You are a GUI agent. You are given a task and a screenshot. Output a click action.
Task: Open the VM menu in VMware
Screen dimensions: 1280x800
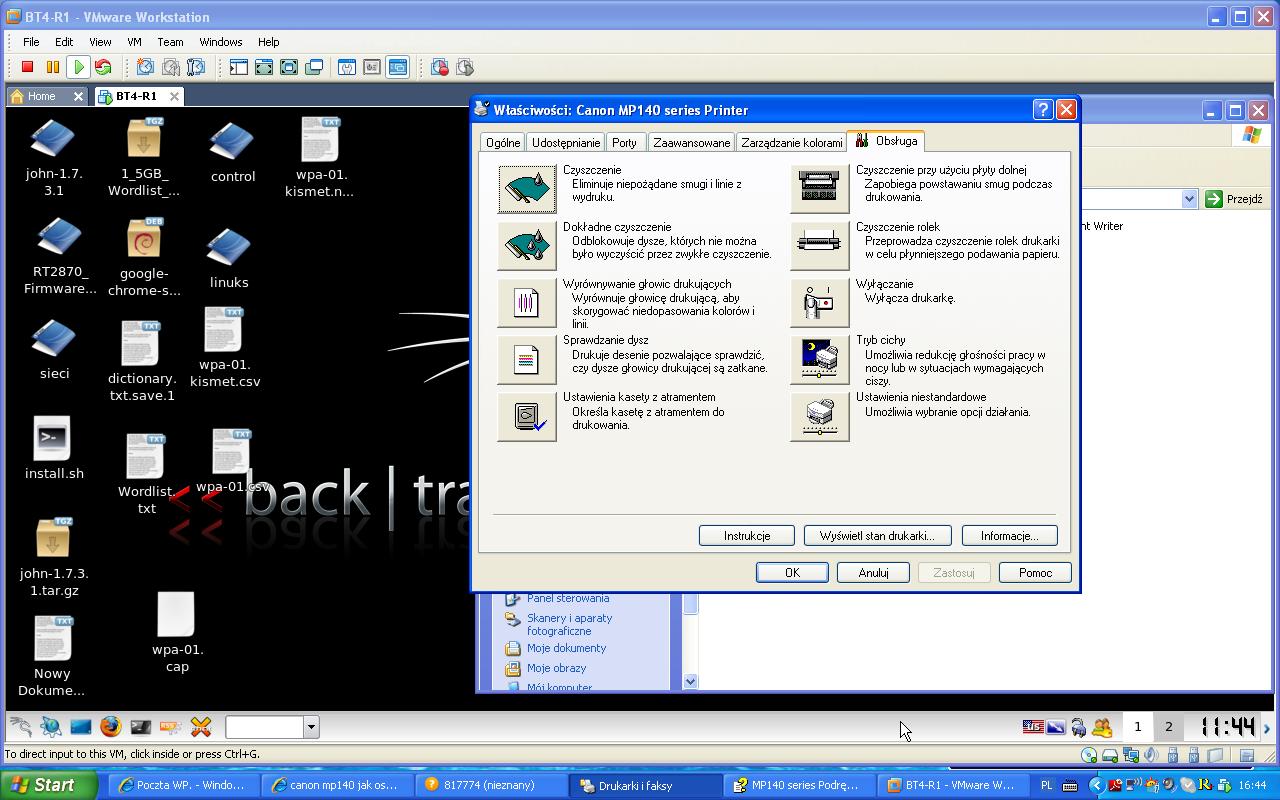point(134,42)
